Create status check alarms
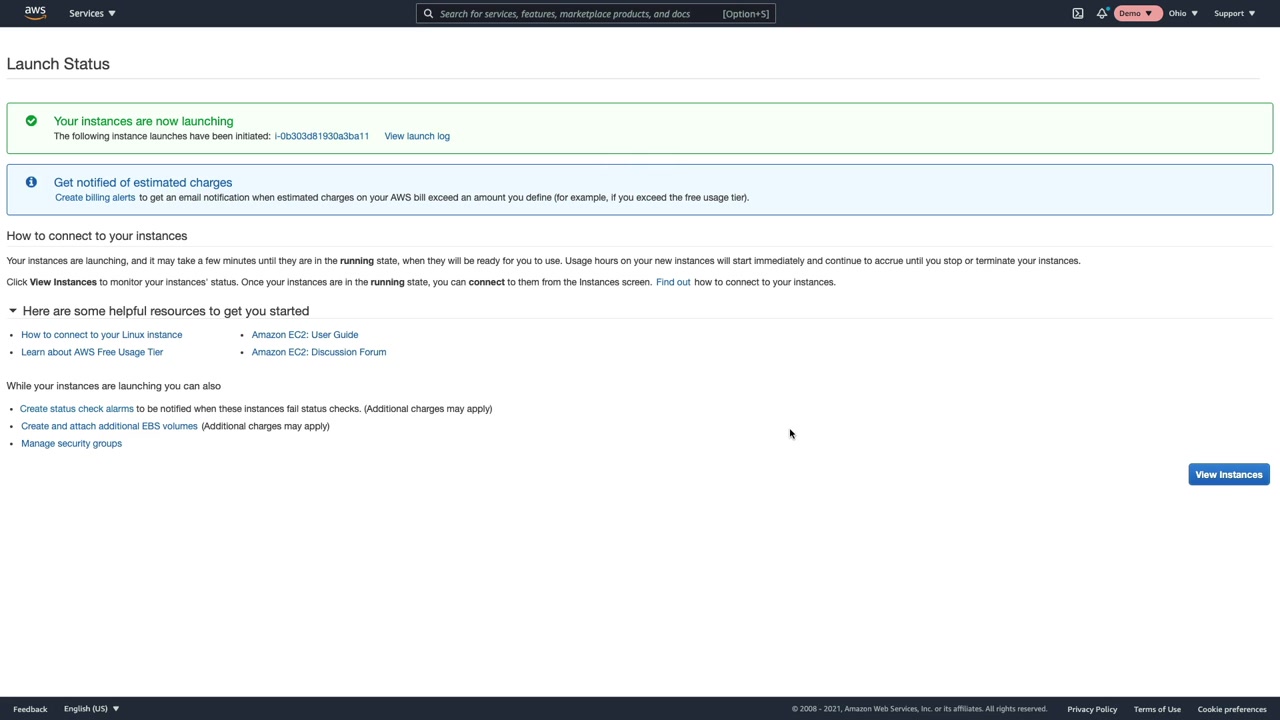The width and height of the screenshot is (1280, 720). pos(77,409)
